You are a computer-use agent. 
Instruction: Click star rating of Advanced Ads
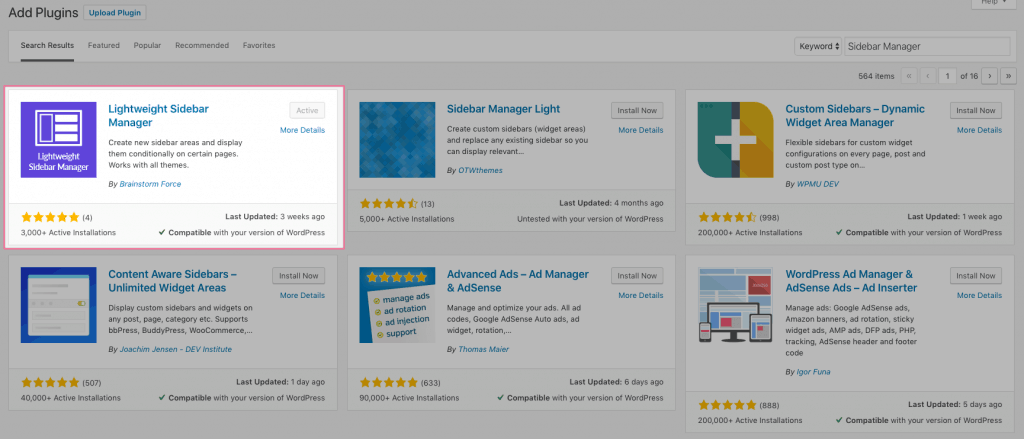pos(389,382)
